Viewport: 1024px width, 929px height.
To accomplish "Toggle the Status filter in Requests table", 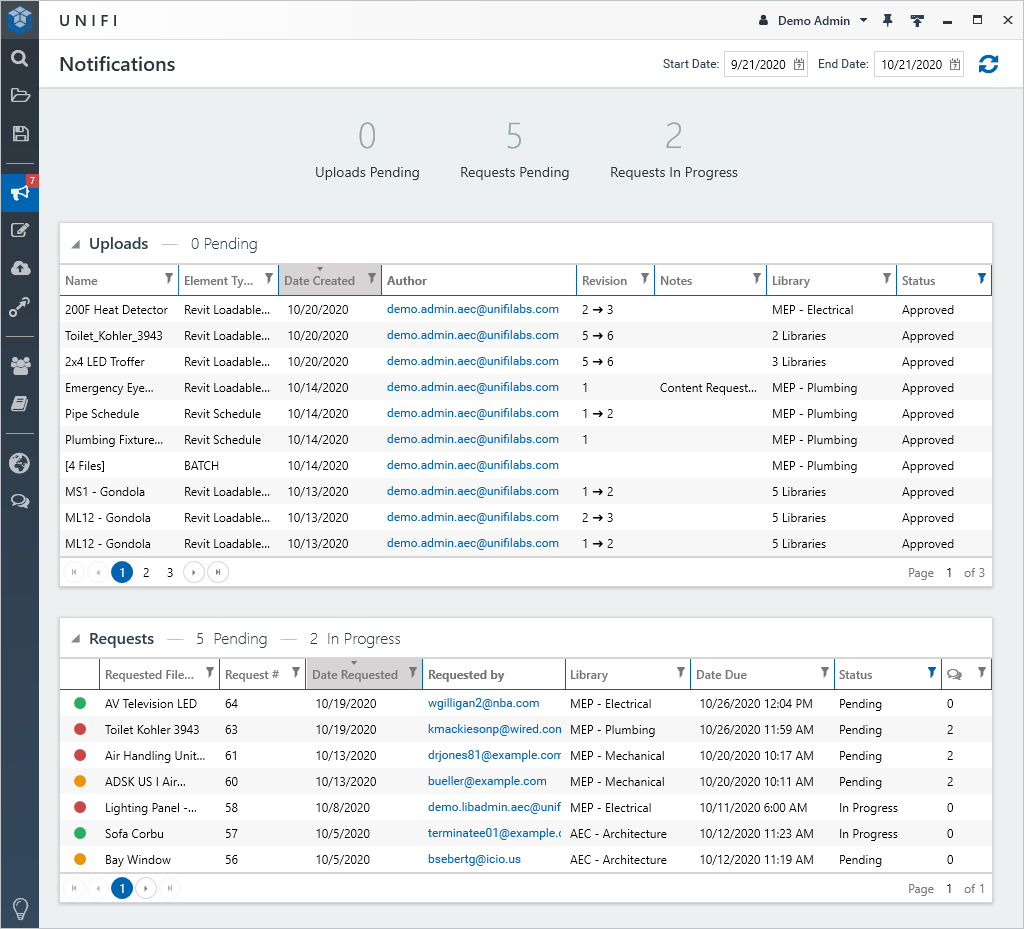I will pos(931,673).
